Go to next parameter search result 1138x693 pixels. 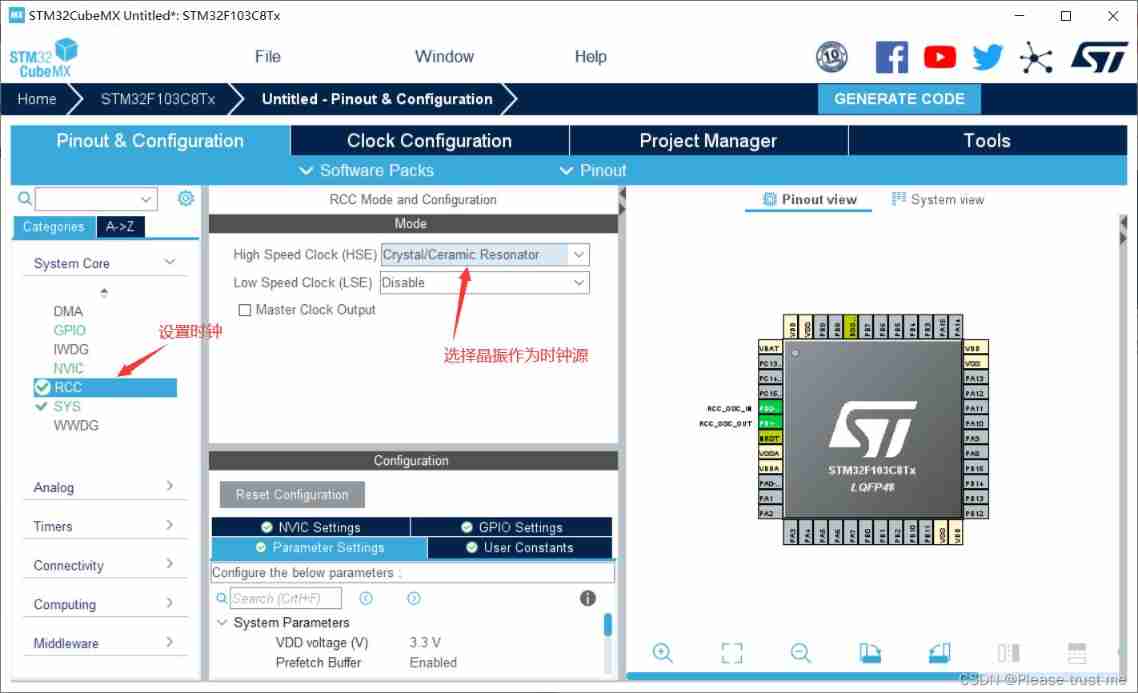(414, 598)
